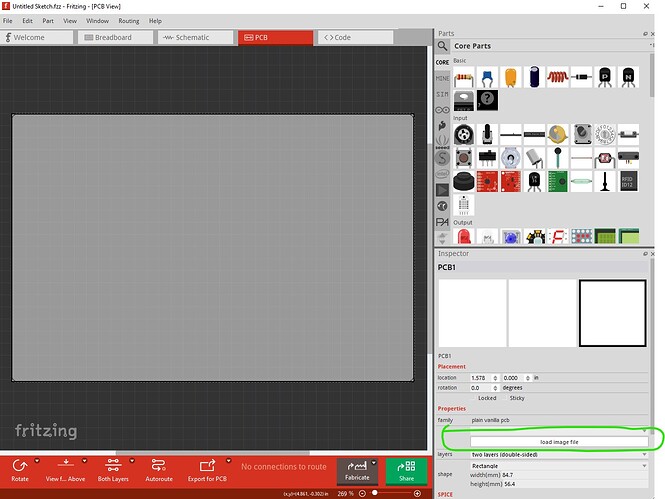Expand the Rotate options arrow
This screenshot has height=499, width=665.
coord(37,460)
